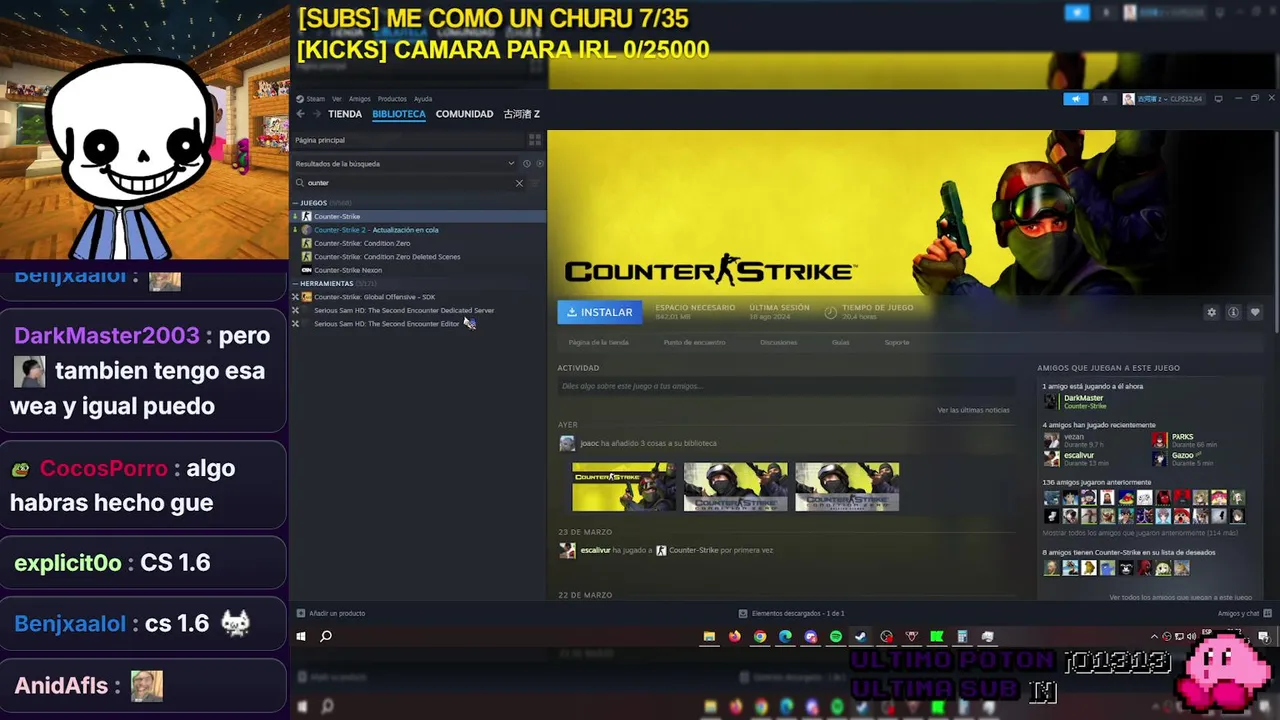Open the game settings gear icon
Screen dimensions: 1280x720
(1211, 312)
